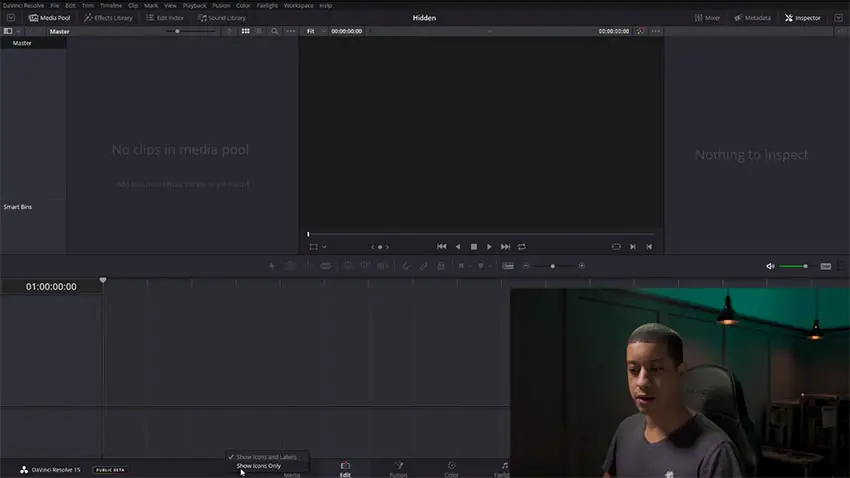Open the Fairlight menu
The width and height of the screenshot is (850, 478).
click(x=267, y=5)
